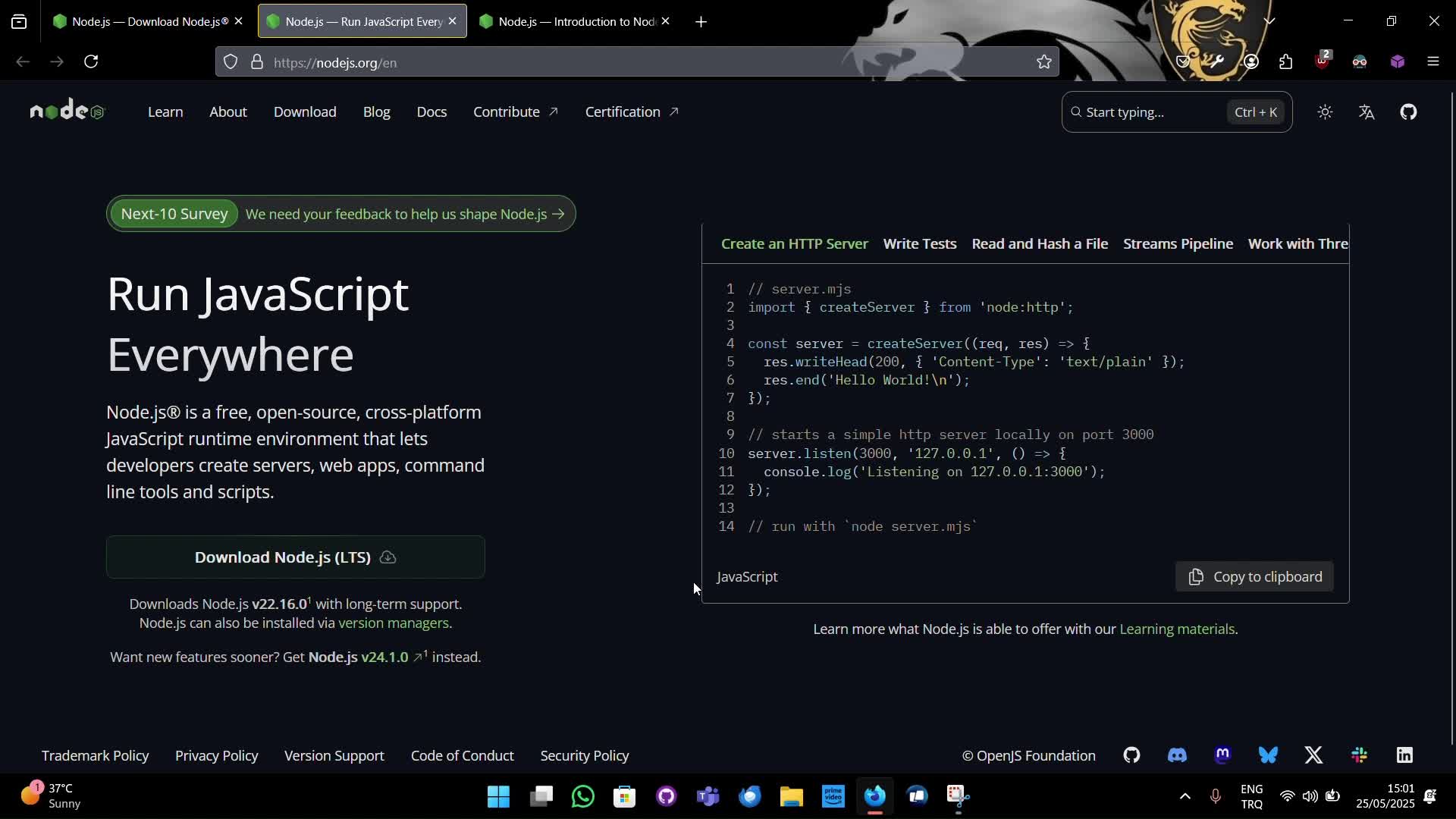The image size is (1456, 819).
Task: Focus the Start typing search field
Action: (x=1177, y=112)
